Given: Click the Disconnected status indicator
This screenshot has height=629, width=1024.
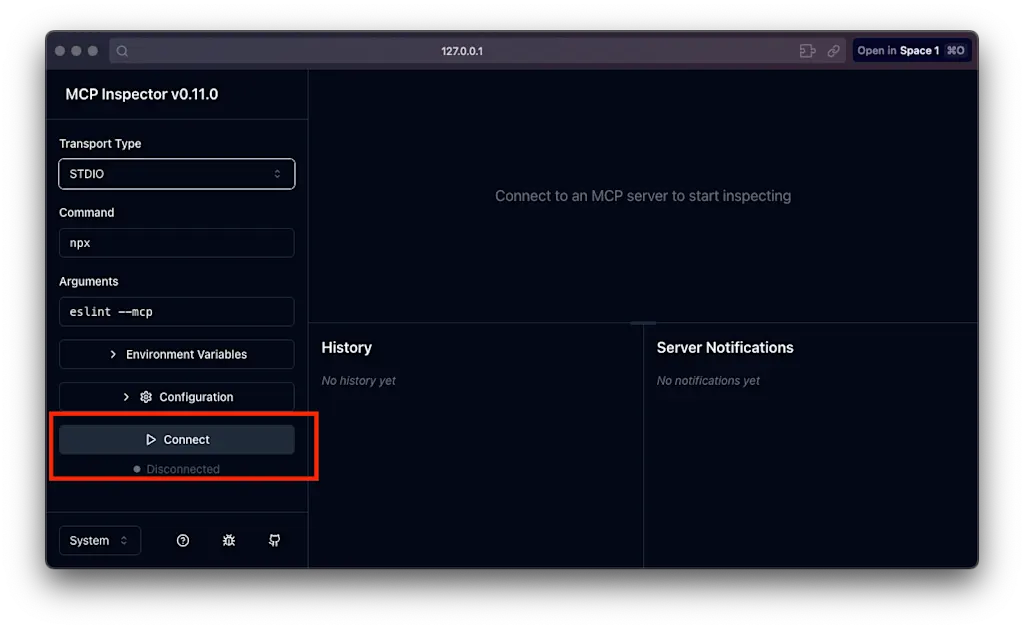Looking at the screenshot, I should tap(176, 469).
